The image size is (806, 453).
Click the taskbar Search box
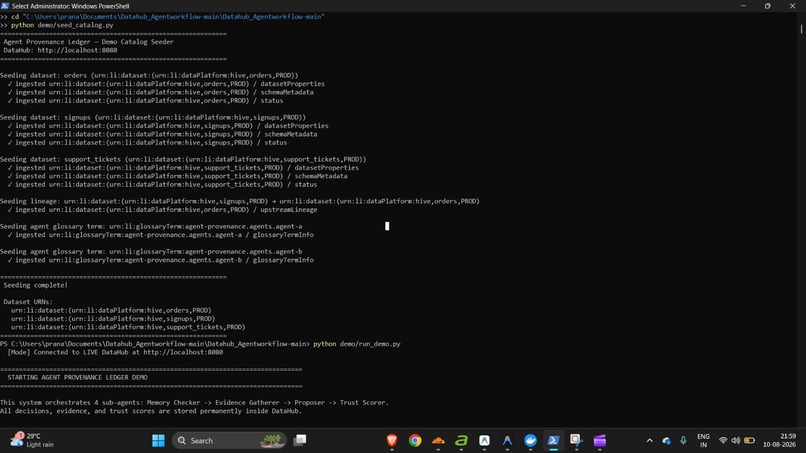click(229, 441)
